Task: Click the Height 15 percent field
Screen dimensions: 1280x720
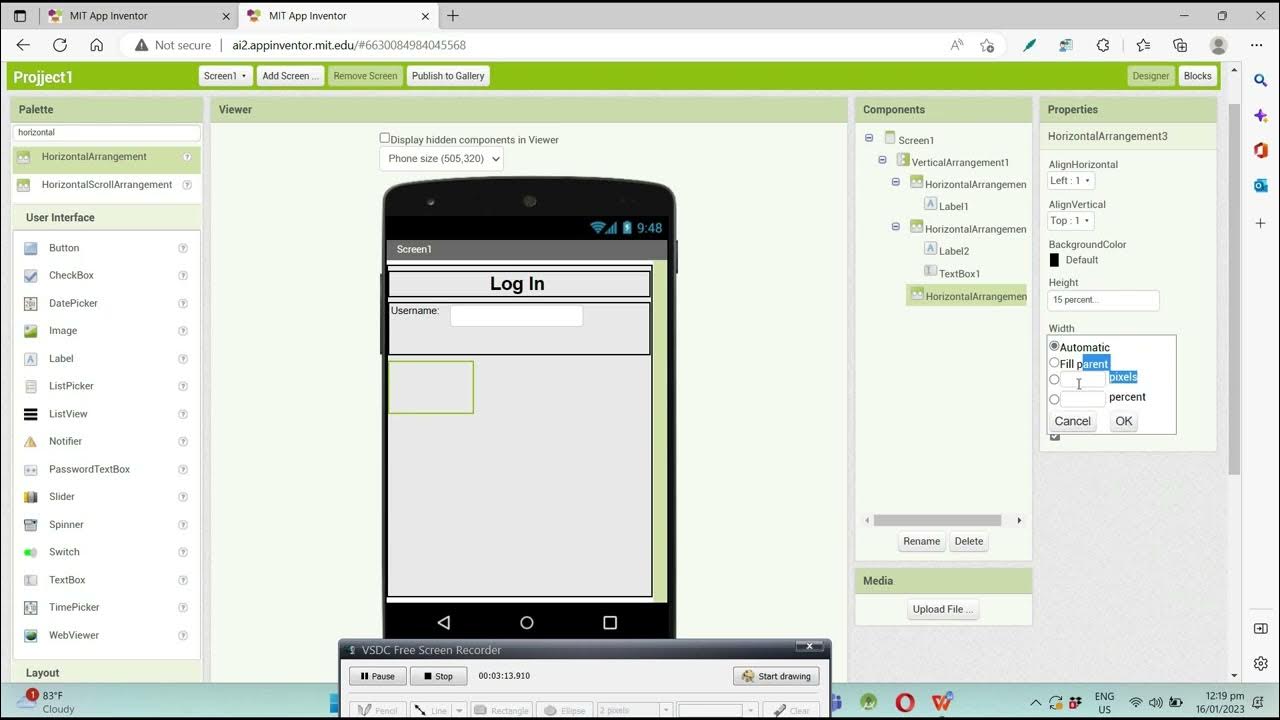Action: pyautogui.click(x=1104, y=300)
